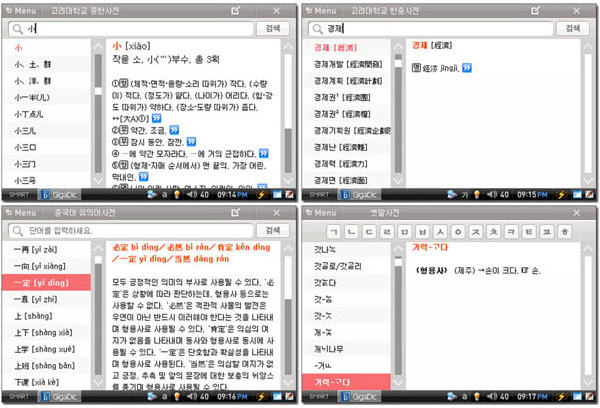Select '一再 [yí zài]' in the synonym list

tap(46, 250)
